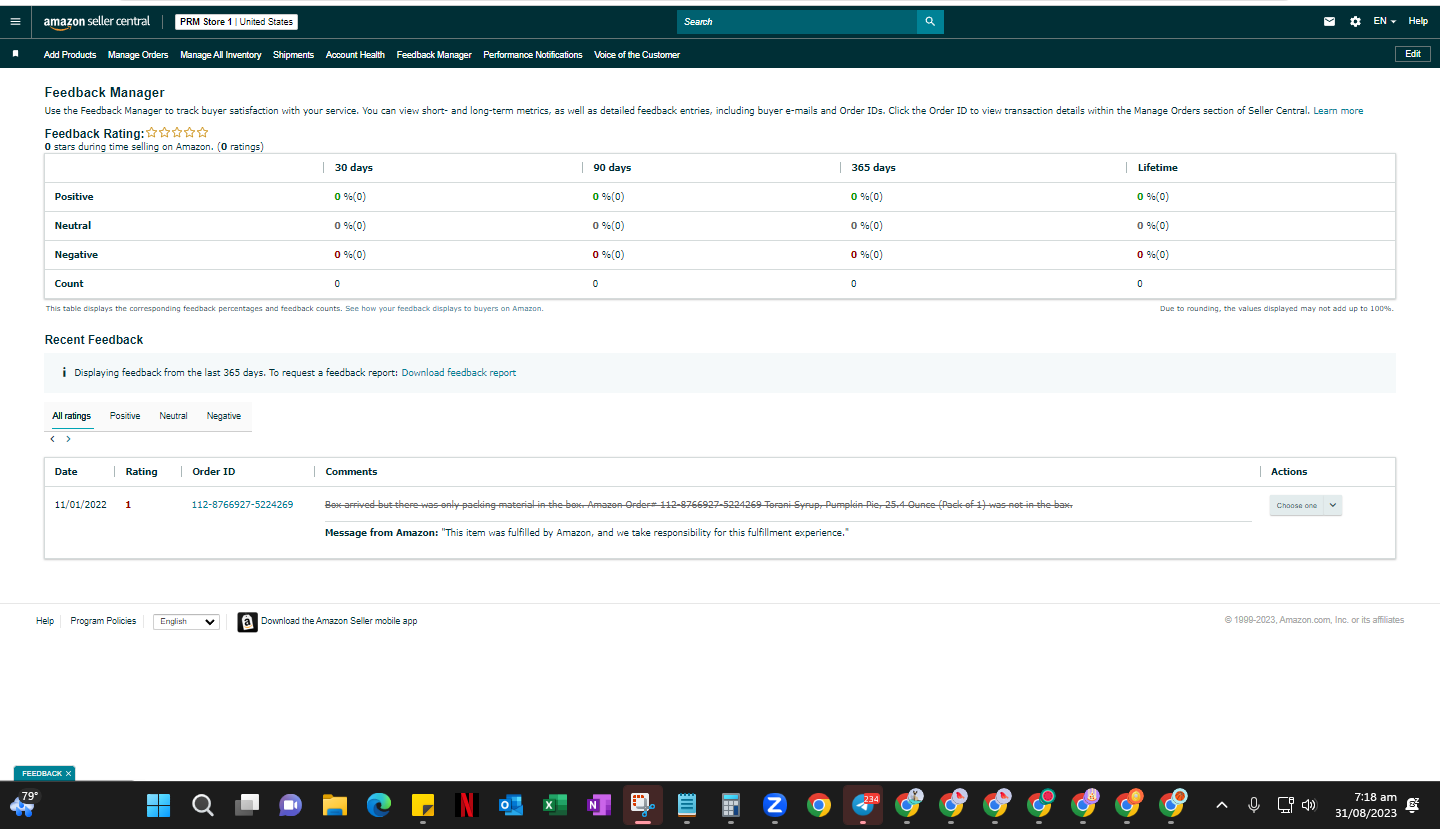Open Voice of the Customer
Image resolution: width=1440 pixels, height=829 pixels.
point(637,55)
